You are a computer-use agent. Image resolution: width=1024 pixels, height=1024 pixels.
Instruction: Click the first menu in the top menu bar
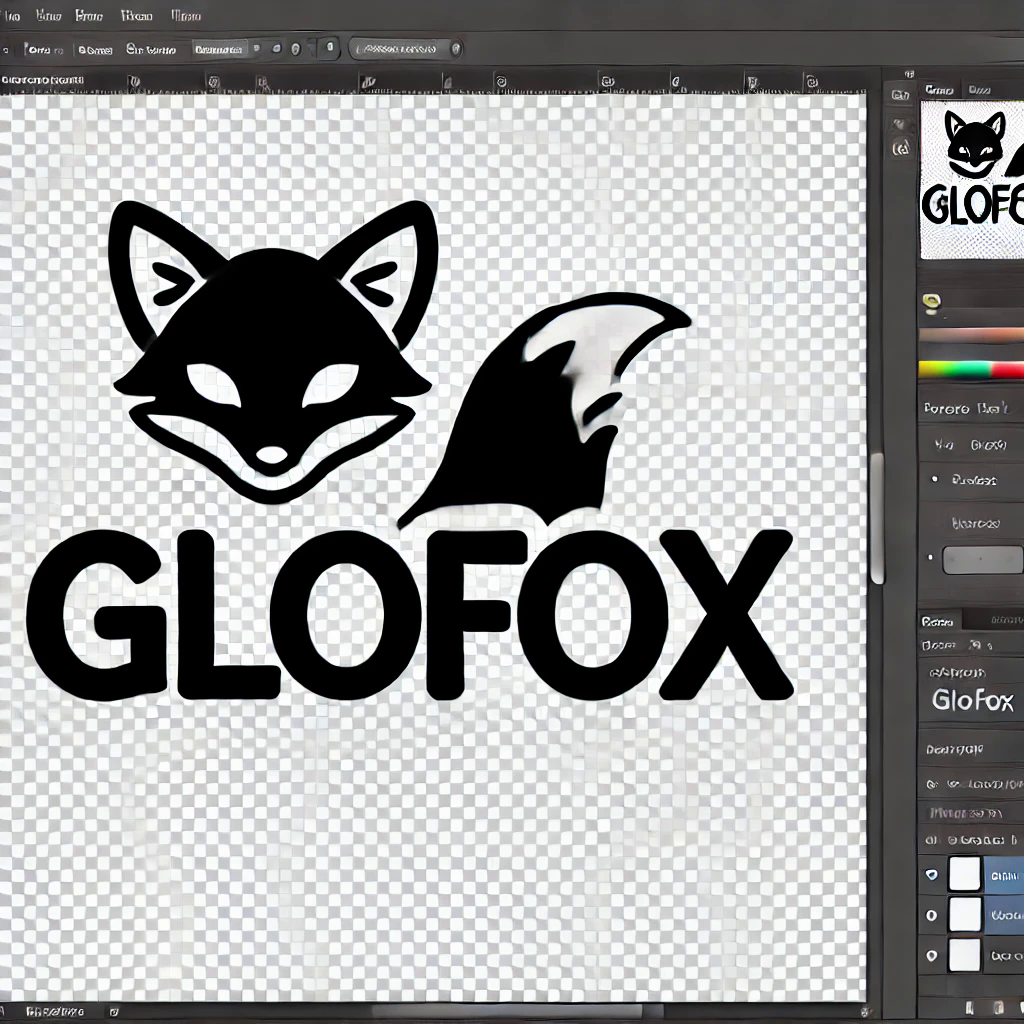tap(12, 16)
